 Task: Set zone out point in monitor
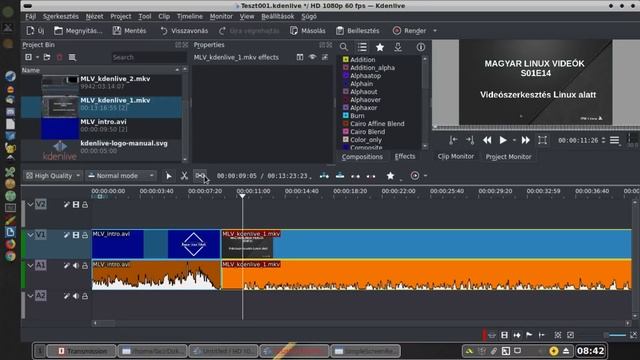pyautogui.click(x=470, y=140)
